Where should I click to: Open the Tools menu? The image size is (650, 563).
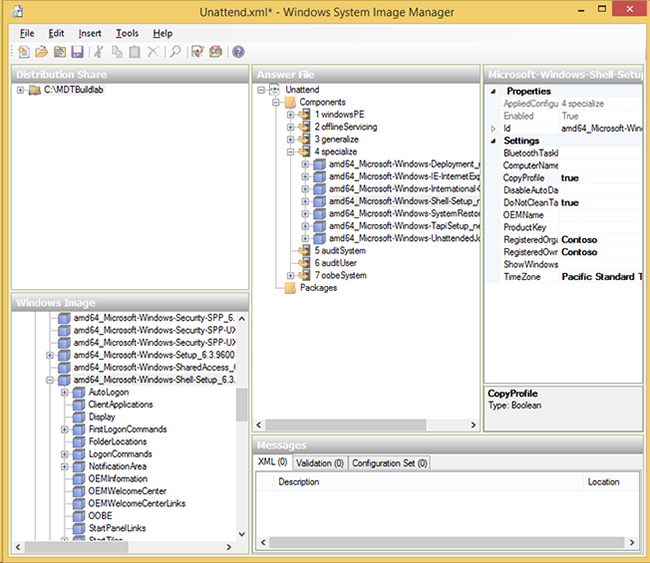[127, 33]
